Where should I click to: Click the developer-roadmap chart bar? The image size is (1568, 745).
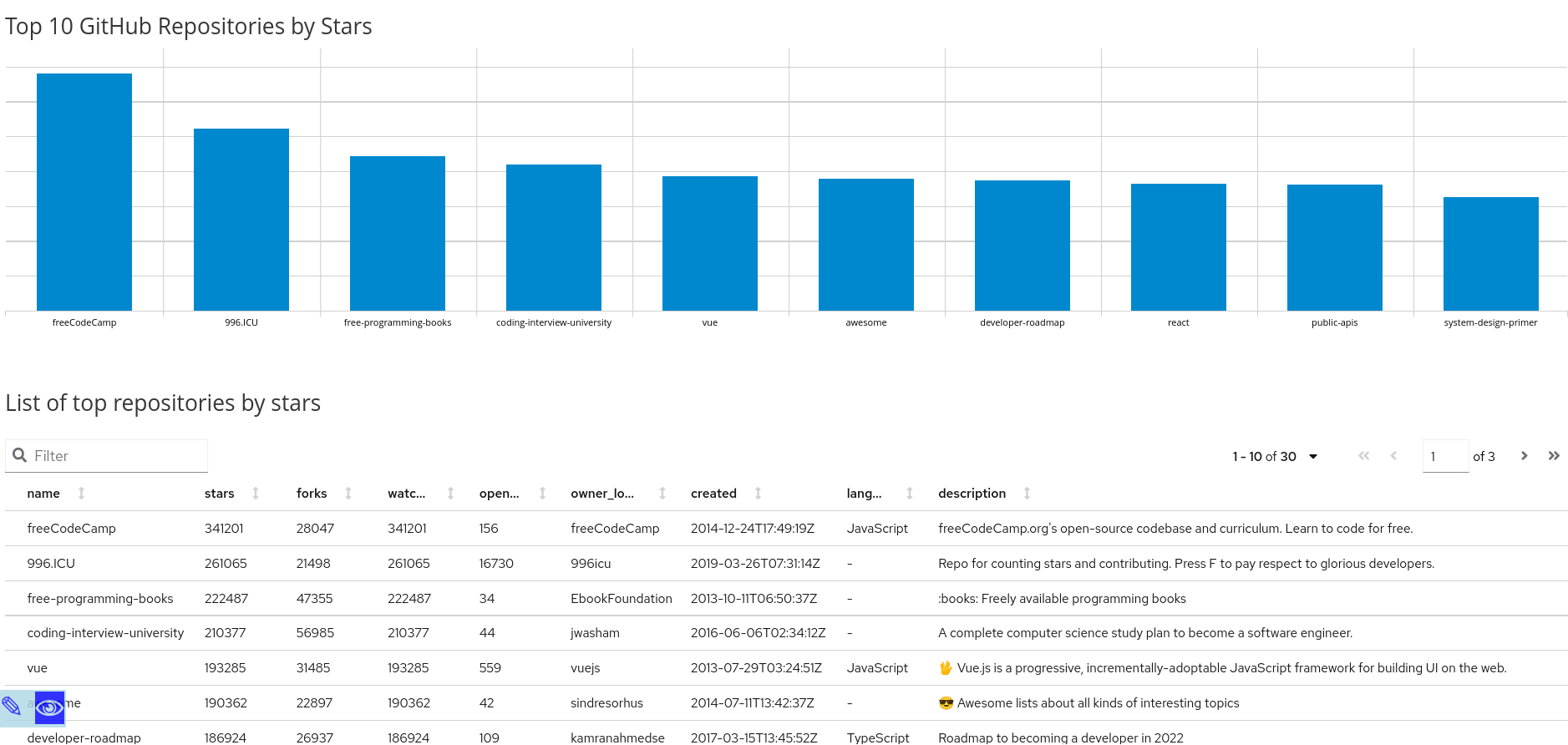(1022, 246)
